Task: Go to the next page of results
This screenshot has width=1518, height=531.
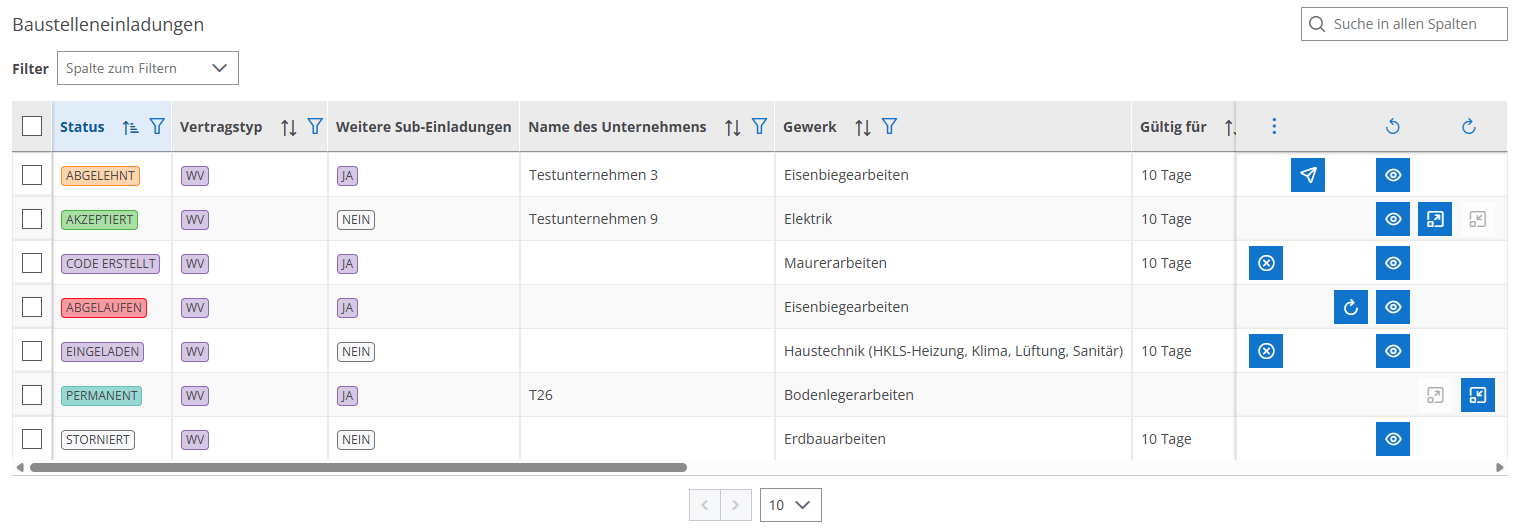Action: pyautogui.click(x=735, y=505)
